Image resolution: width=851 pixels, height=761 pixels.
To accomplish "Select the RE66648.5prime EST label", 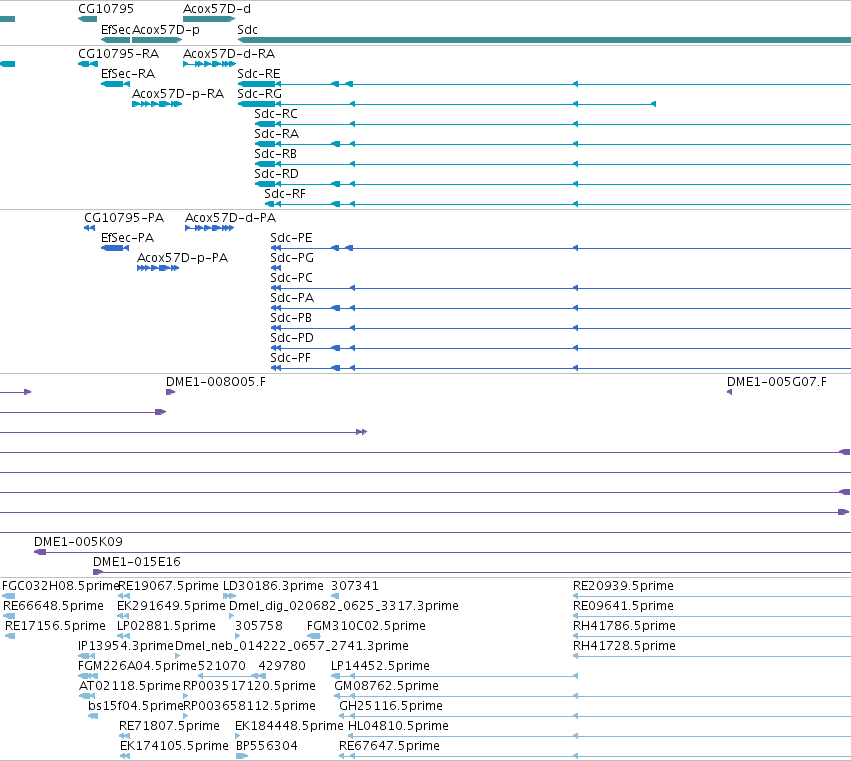I will [x=53, y=606].
